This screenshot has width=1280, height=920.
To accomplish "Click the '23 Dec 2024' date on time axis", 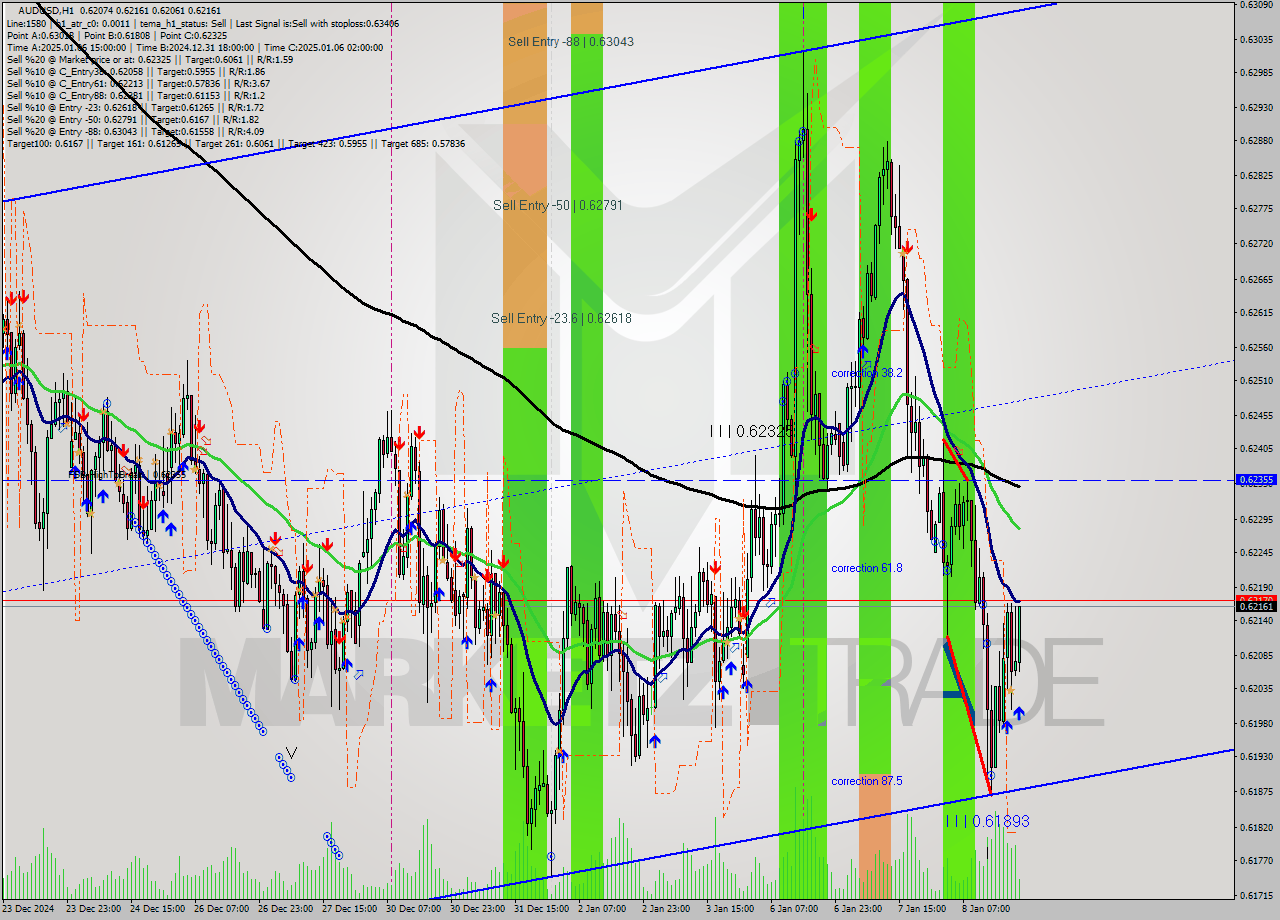I will pyautogui.click(x=29, y=909).
